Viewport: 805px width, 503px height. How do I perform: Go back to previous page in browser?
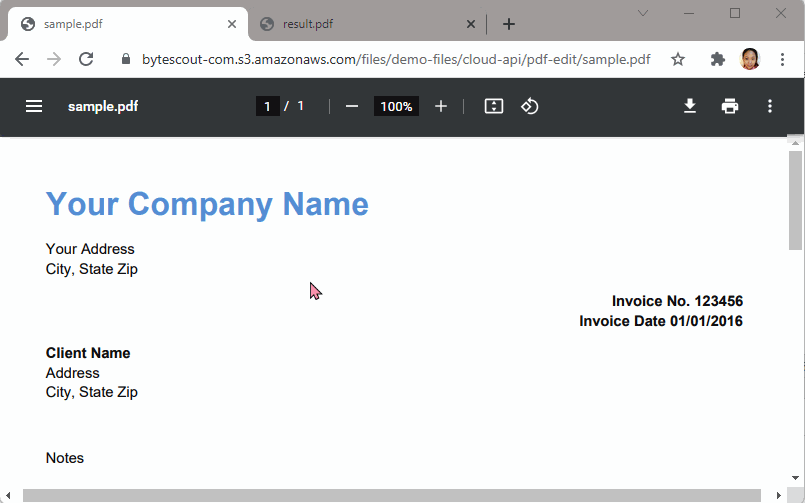(22, 60)
